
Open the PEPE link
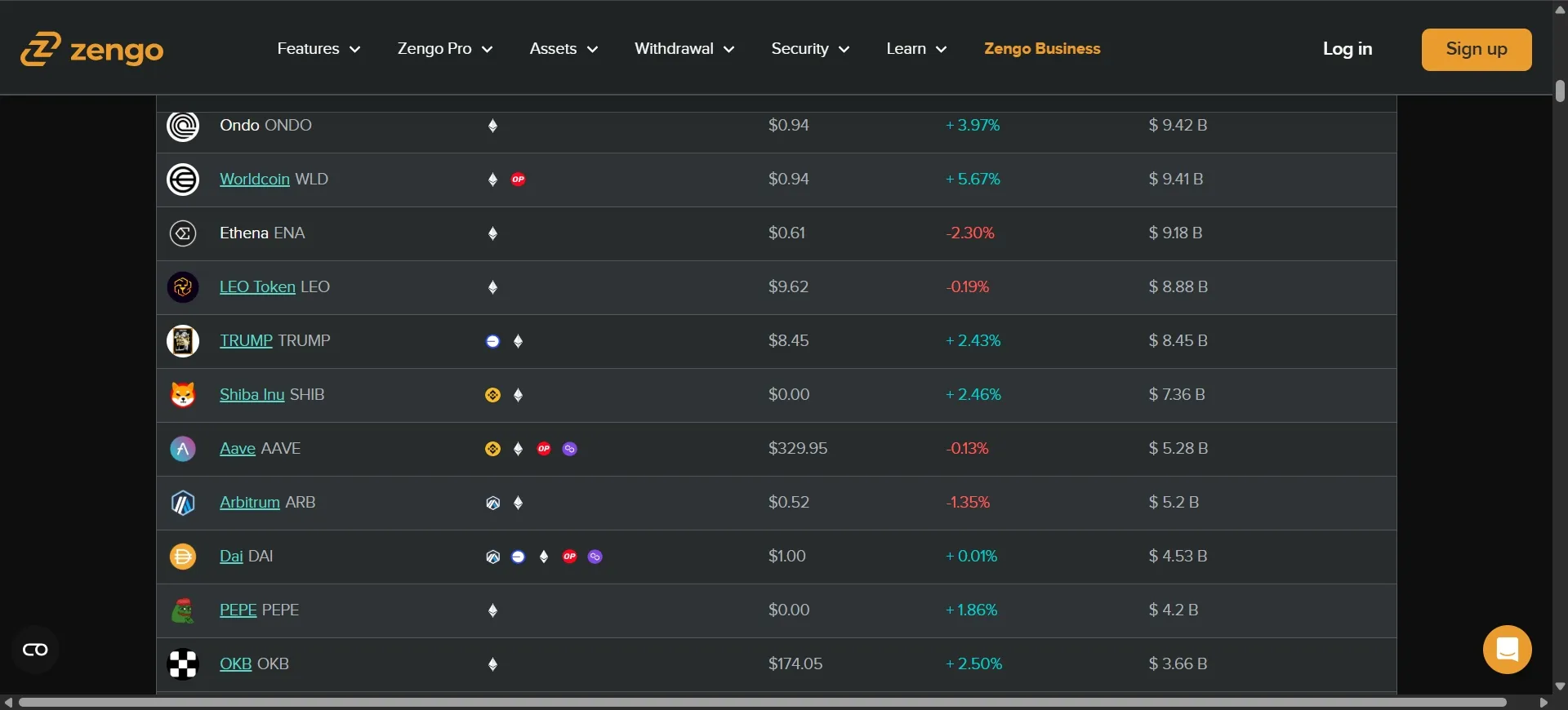point(238,610)
